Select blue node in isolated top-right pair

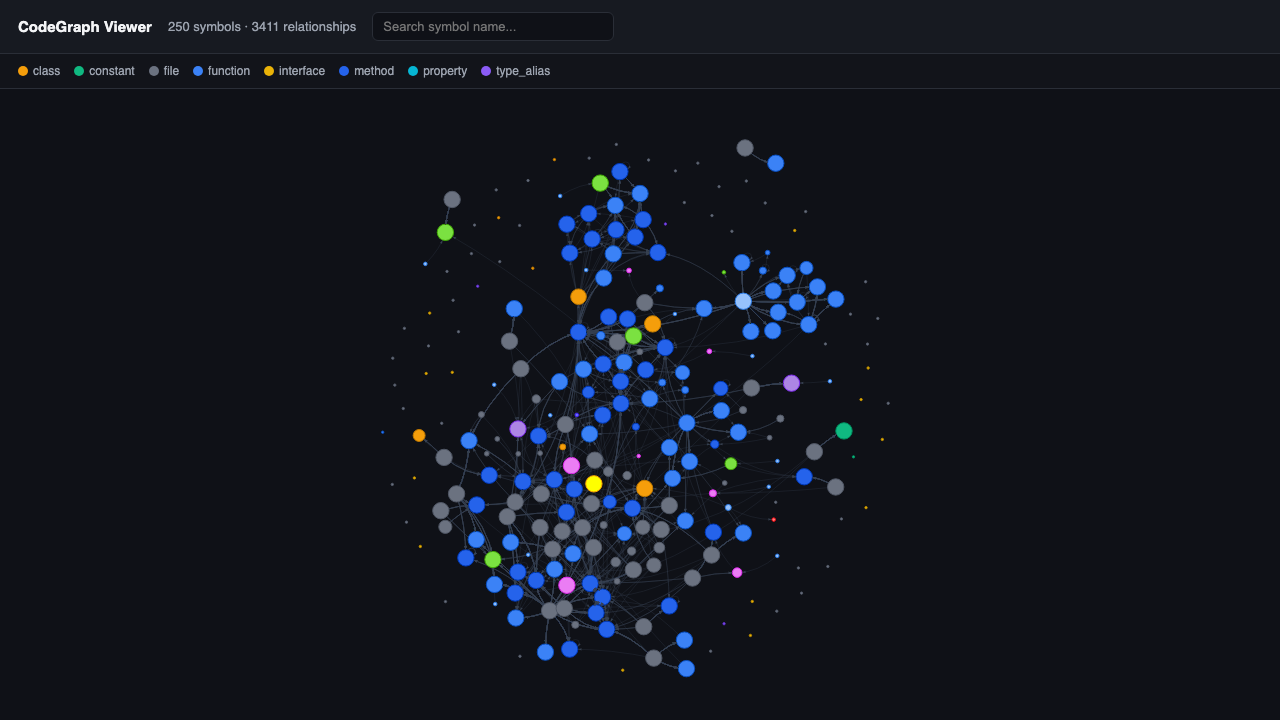coord(775,163)
